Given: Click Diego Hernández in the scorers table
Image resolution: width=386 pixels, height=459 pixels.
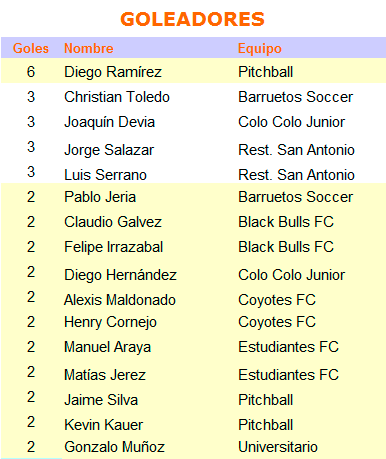Looking at the screenshot, I should click(x=120, y=275).
